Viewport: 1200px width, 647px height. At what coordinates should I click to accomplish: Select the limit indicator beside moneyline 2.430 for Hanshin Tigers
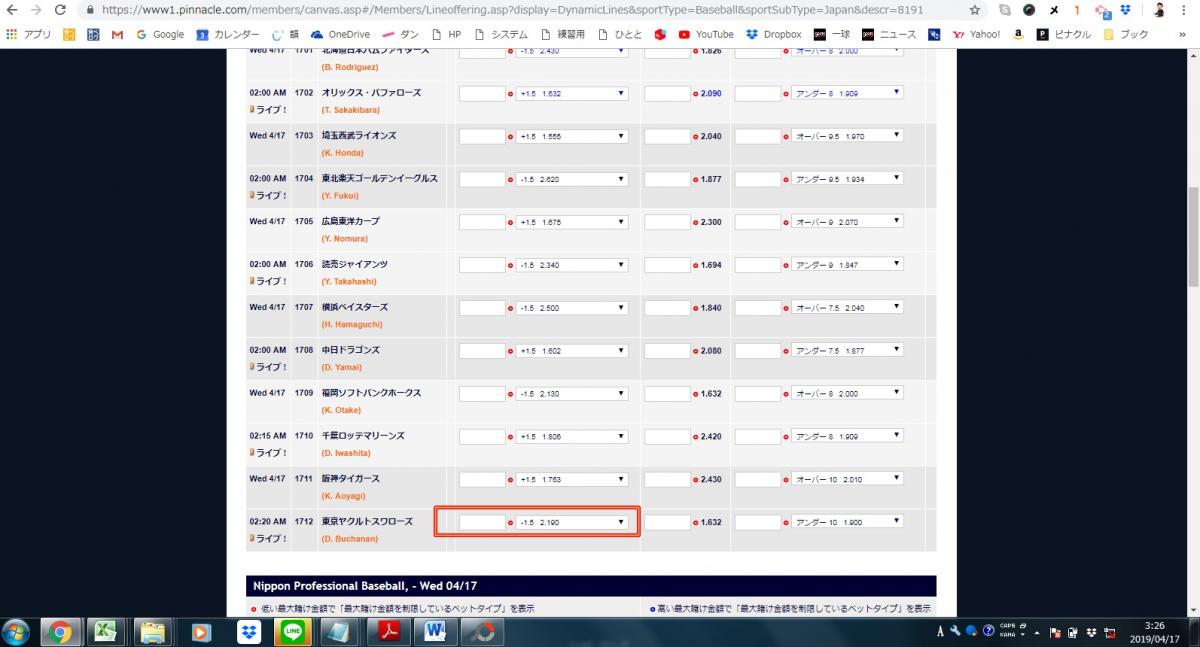[x=696, y=480]
